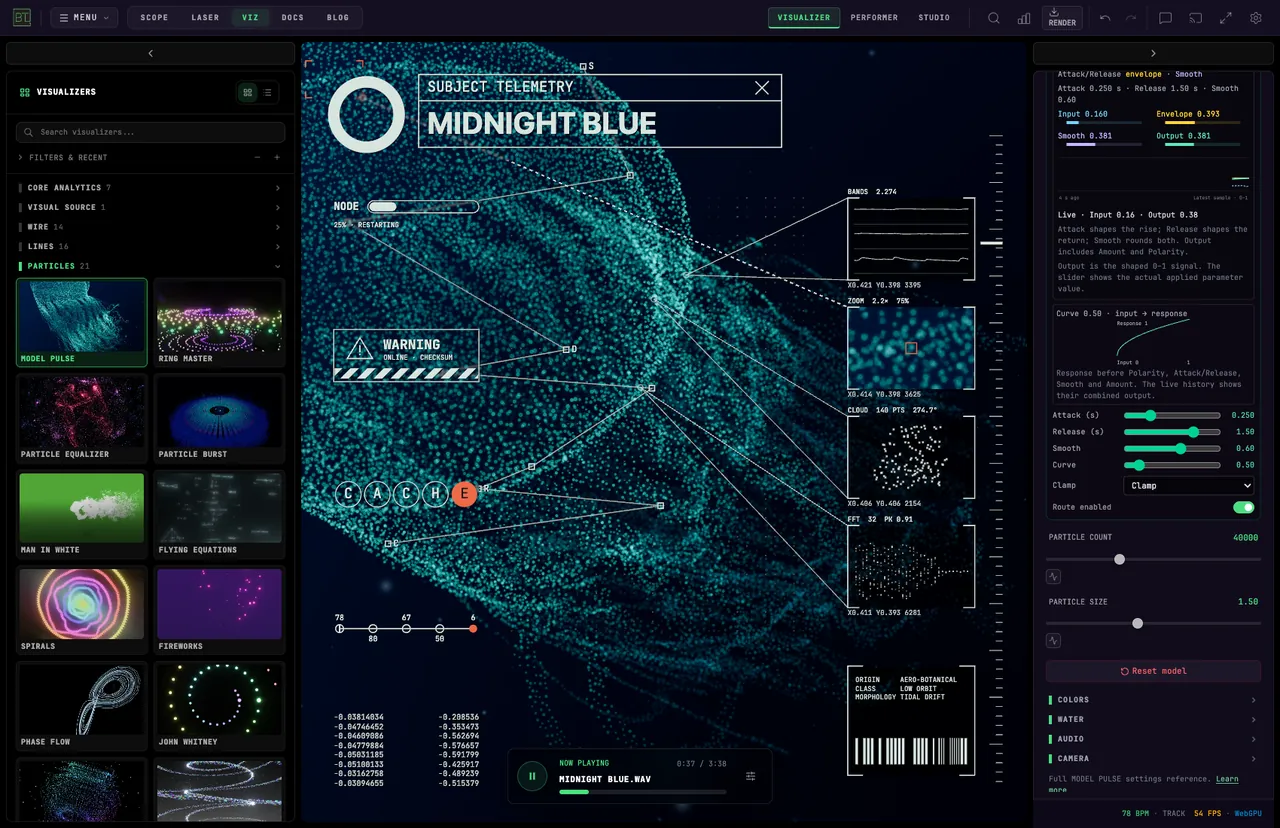
Task: Click the plus icon beside Filters & Recent
Action: pyautogui.click(x=277, y=157)
